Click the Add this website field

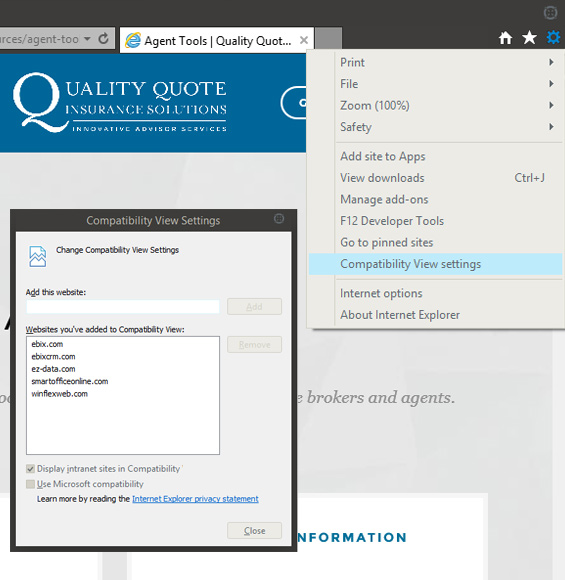click(123, 307)
